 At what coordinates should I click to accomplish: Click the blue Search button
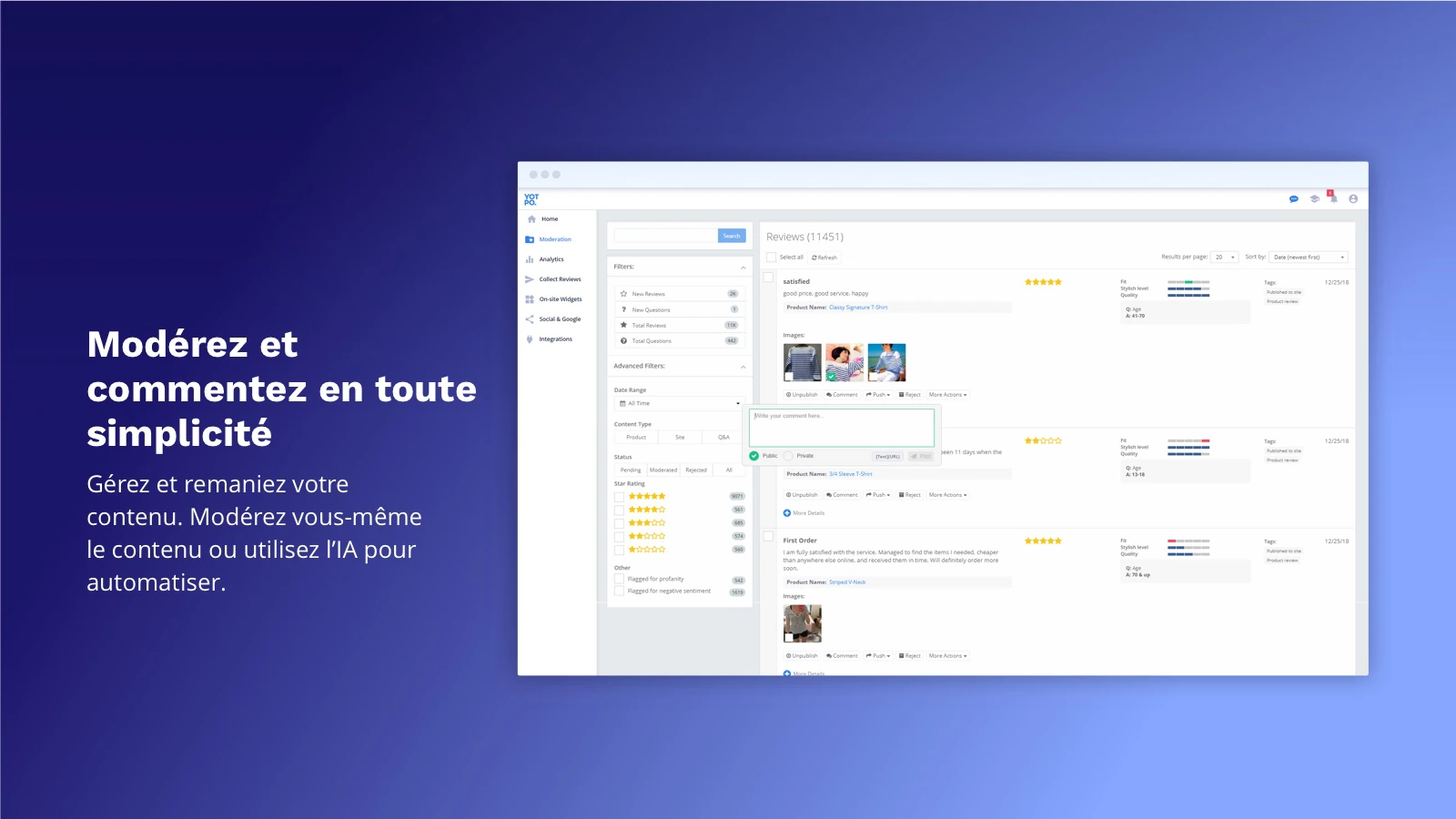732,236
